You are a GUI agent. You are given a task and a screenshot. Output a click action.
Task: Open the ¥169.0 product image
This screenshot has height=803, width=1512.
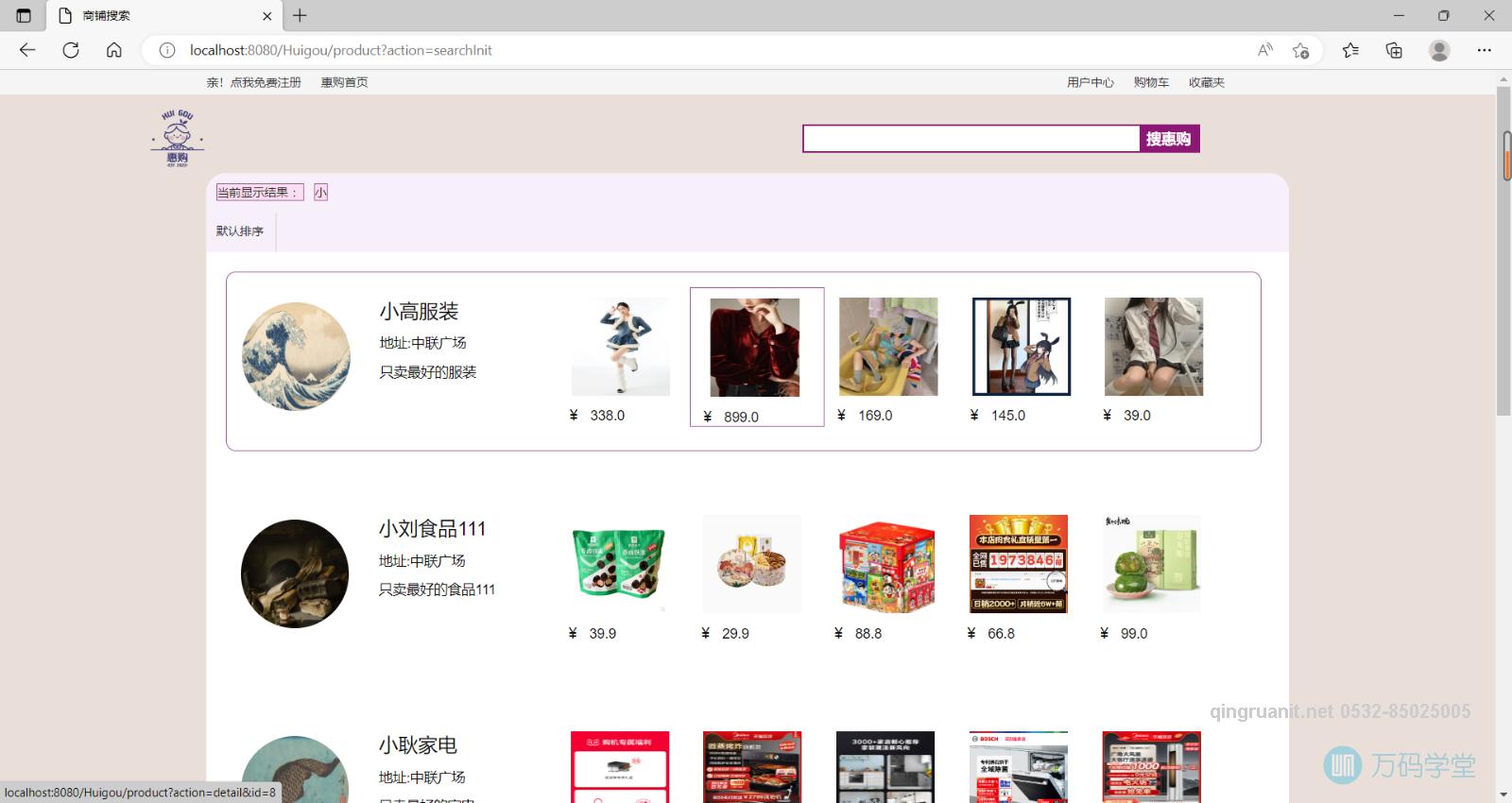point(888,347)
